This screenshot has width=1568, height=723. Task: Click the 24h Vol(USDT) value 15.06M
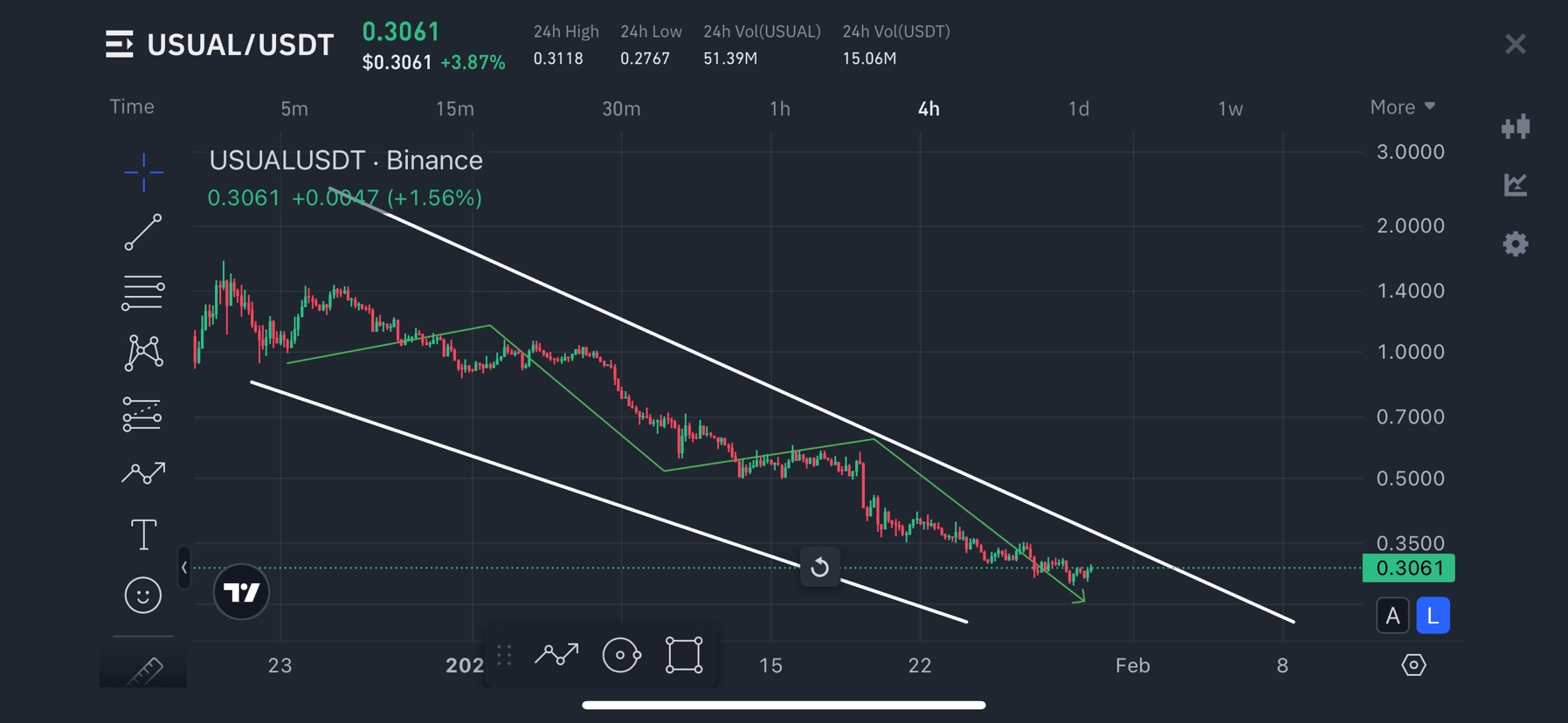point(869,59)
